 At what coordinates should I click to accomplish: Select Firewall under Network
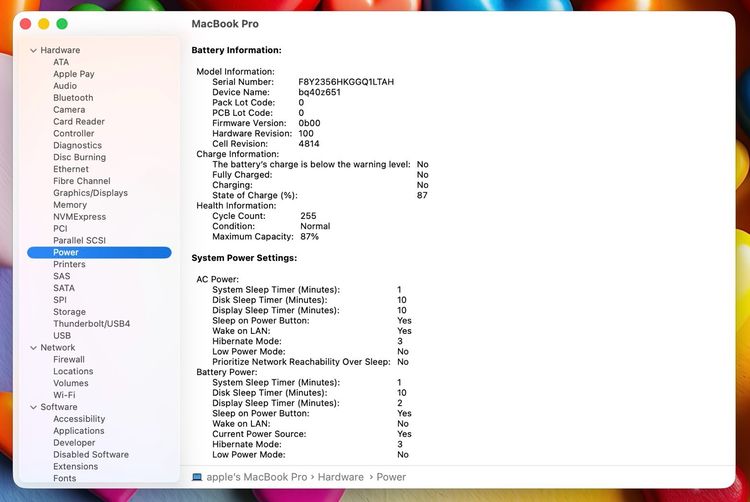(69, 360)
